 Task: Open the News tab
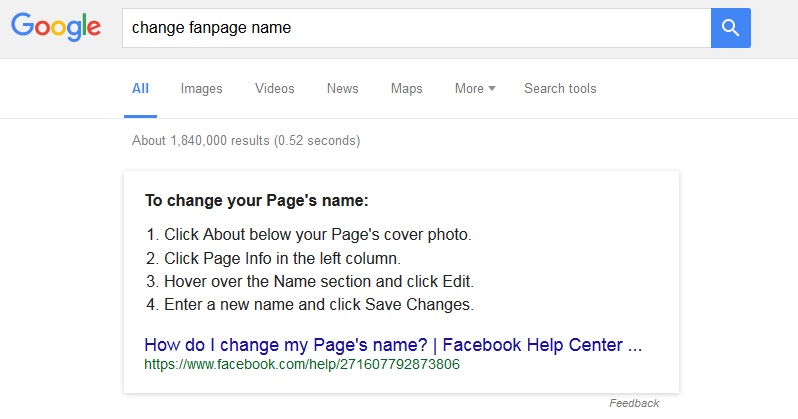pyautogui.click(x=343, y=89)
